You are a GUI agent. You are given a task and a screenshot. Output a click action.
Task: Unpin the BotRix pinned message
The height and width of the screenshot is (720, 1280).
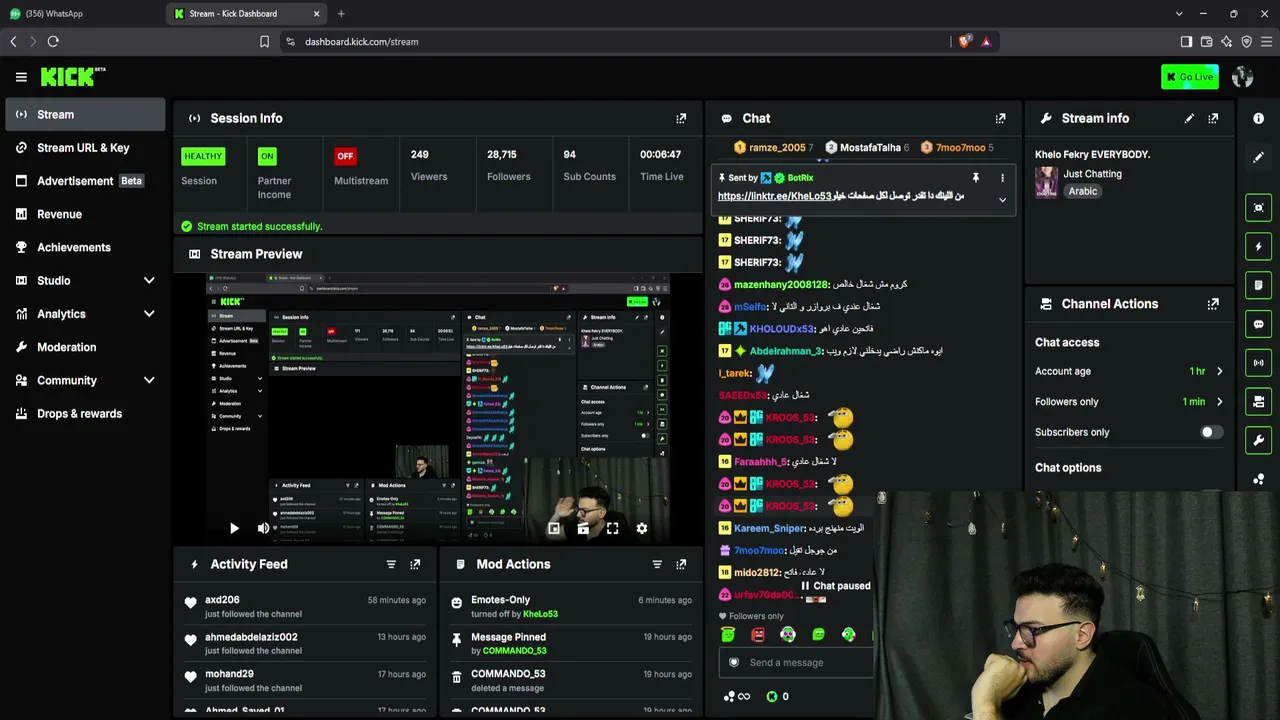976,178
